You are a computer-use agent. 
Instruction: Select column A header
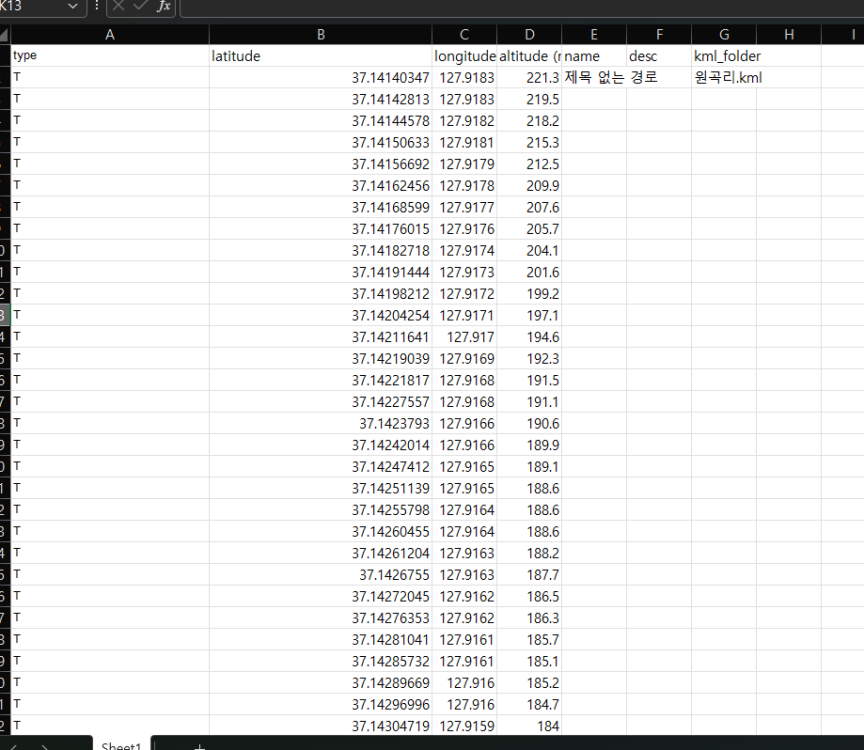click(x=110, y=35)
